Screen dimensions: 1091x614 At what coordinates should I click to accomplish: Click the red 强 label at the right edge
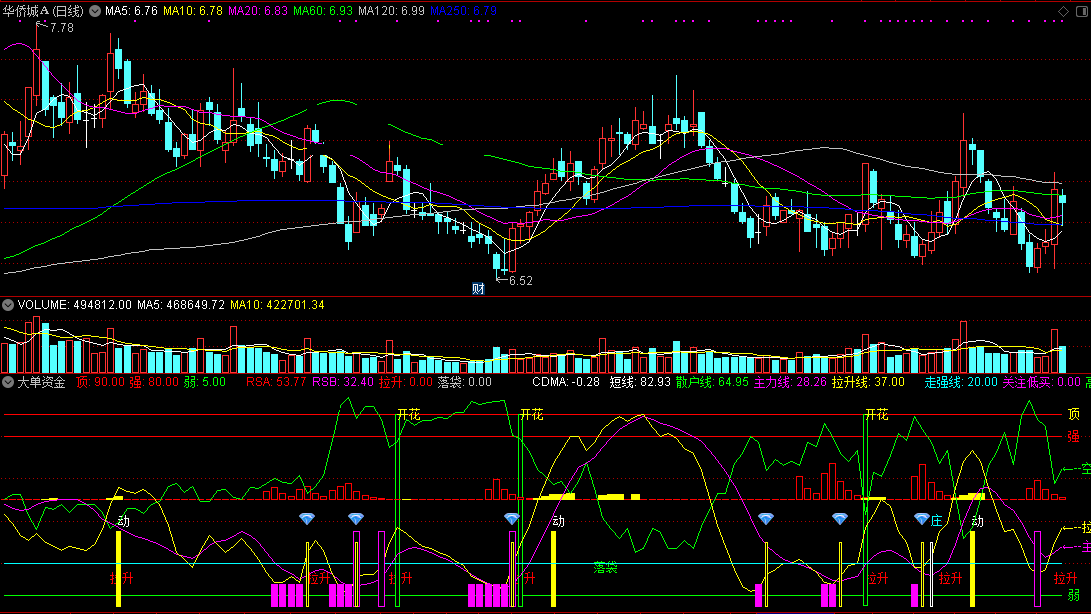[x=1074, y=436]
